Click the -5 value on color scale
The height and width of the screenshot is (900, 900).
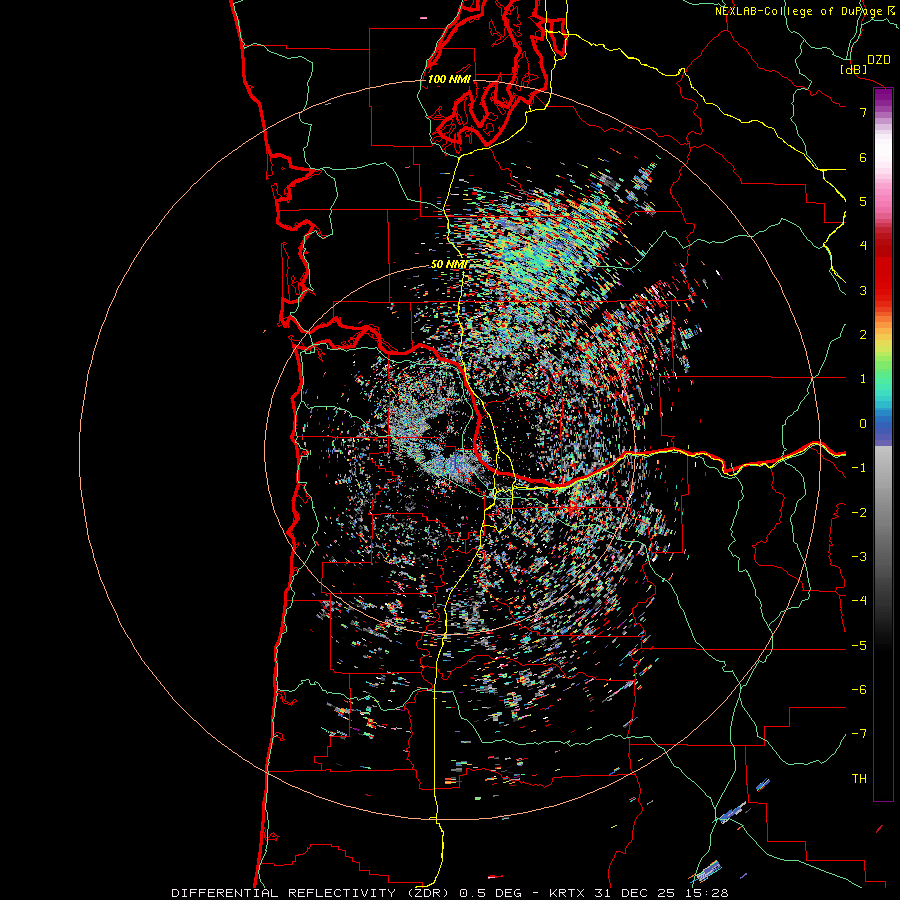pyautogui.click(x=859, y=646)
